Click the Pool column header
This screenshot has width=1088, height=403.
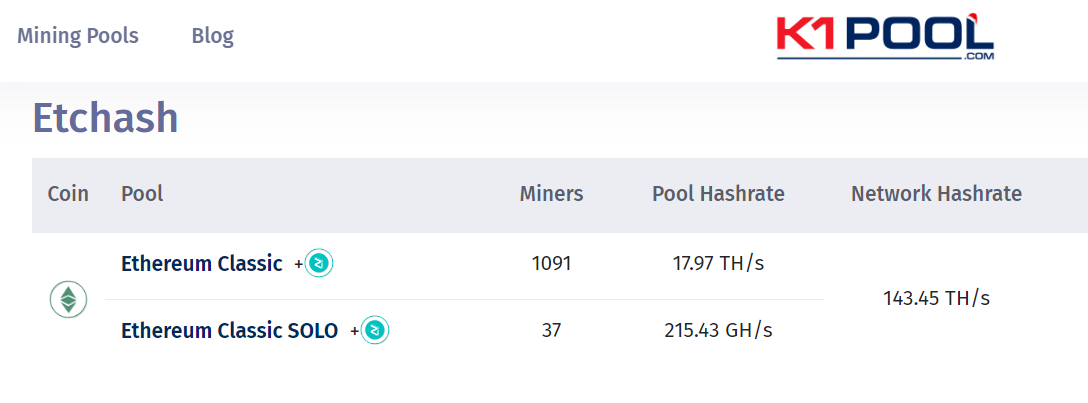coord(142,194)
